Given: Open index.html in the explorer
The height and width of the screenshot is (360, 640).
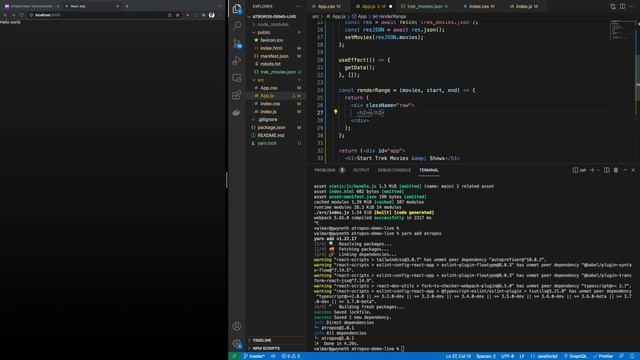Looking at the screenshot, I should [271, 48].
